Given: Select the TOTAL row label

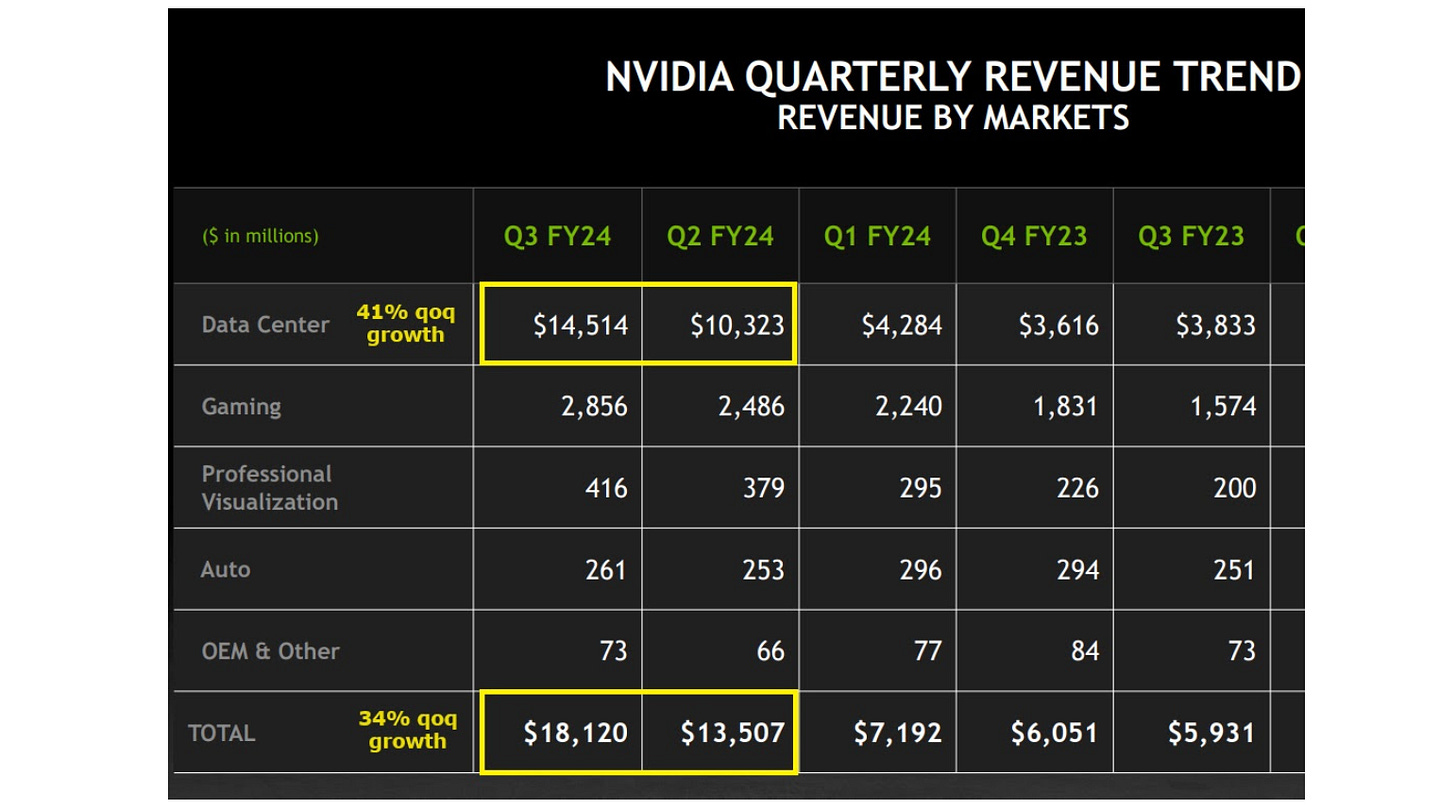Looking at the screenshot, I should point(222,733).
